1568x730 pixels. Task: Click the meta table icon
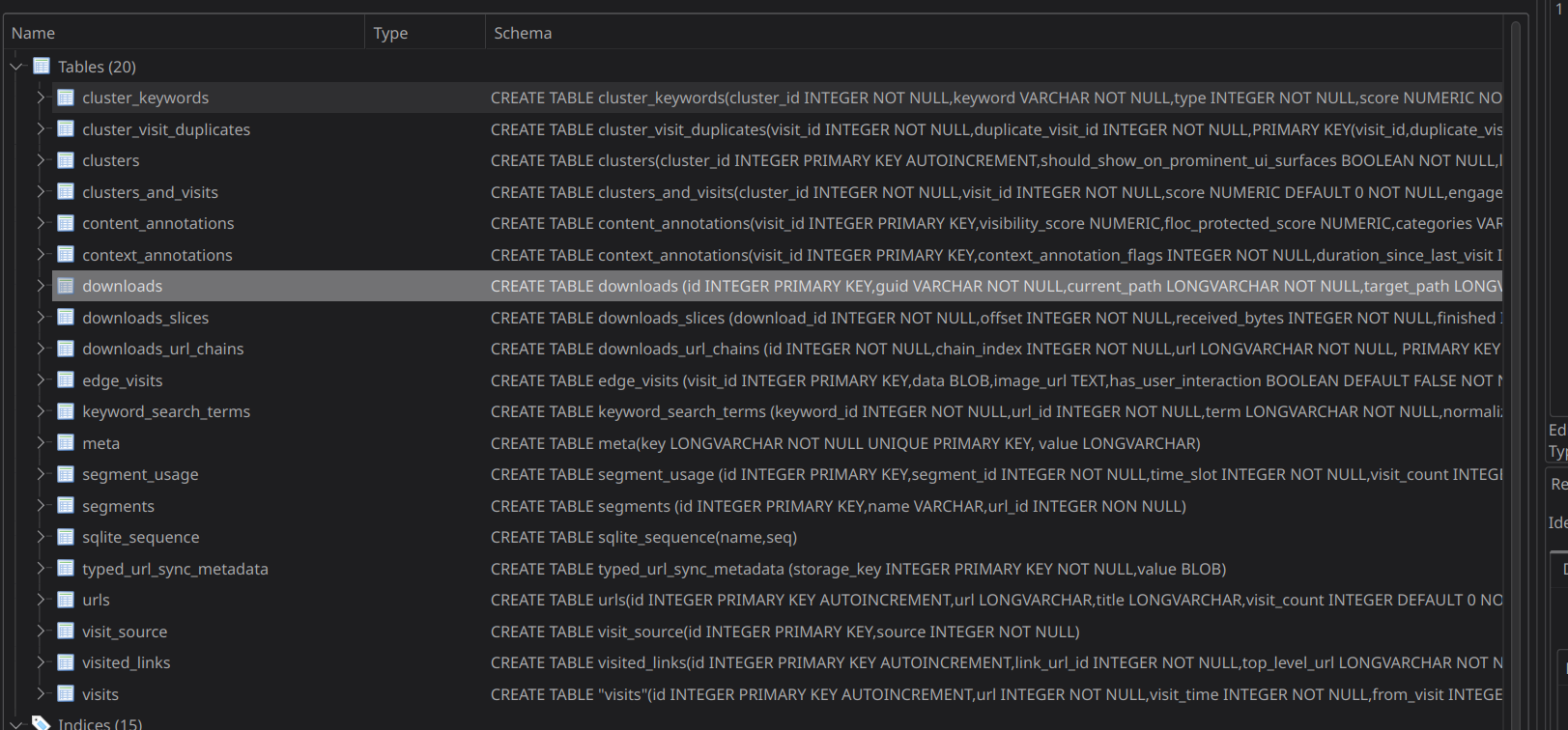(66, 443)
